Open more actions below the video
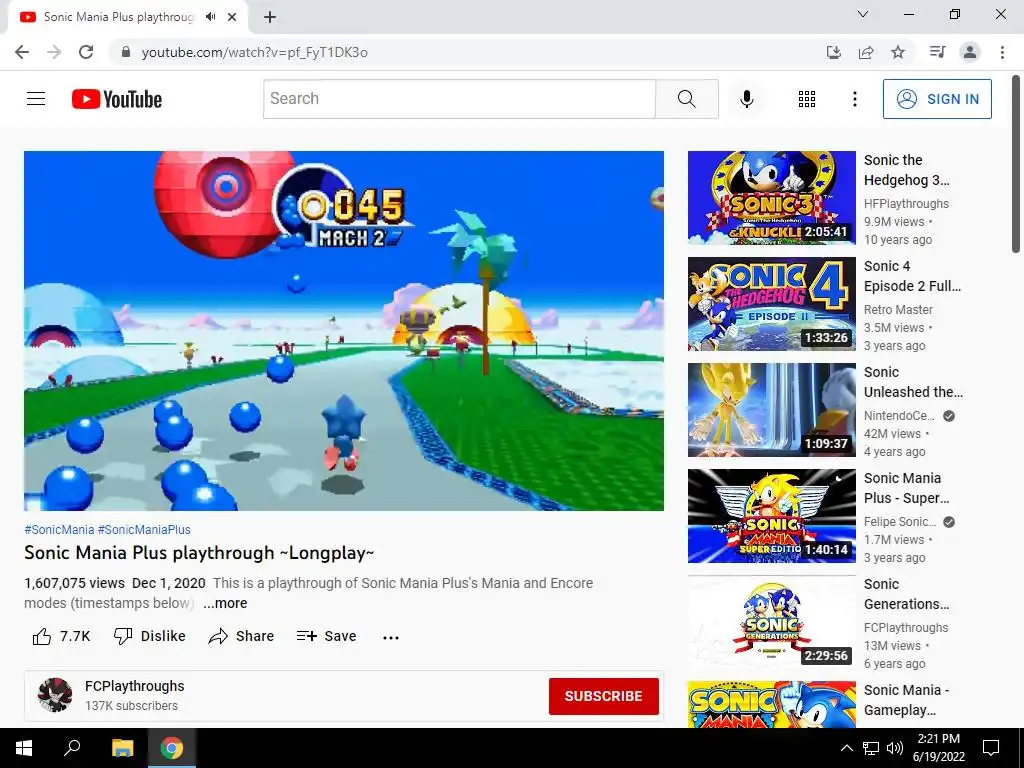This screenshot has width=1024, height=768. (391, 637)
